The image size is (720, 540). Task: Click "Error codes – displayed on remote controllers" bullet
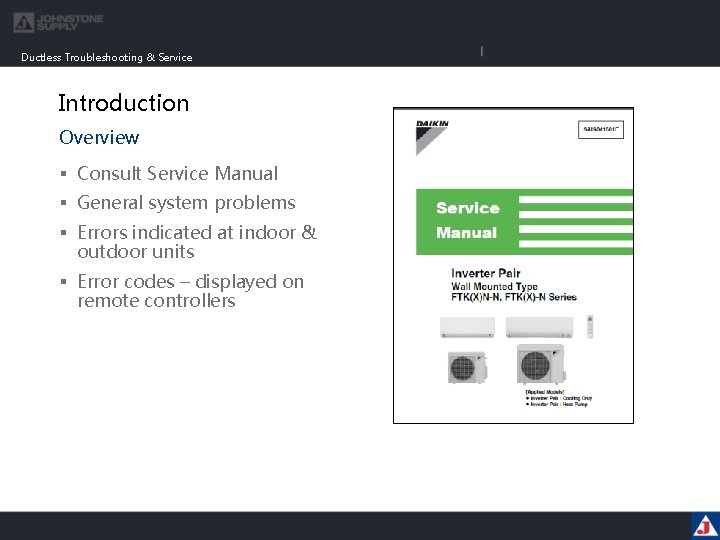(190, 291)
